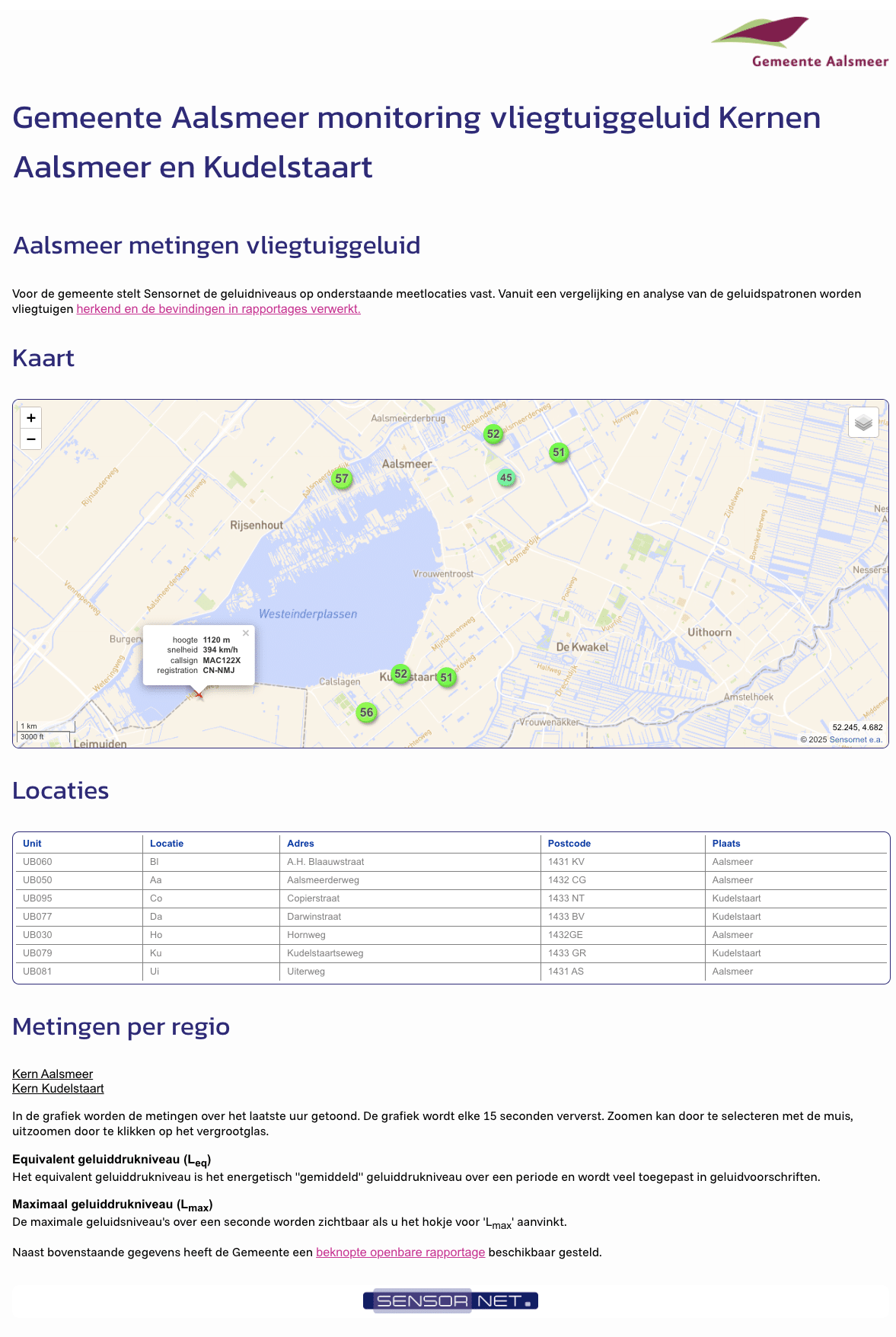
Task: Click the Westeinderplassen lake label on map
Action: [x=308, y=614]
